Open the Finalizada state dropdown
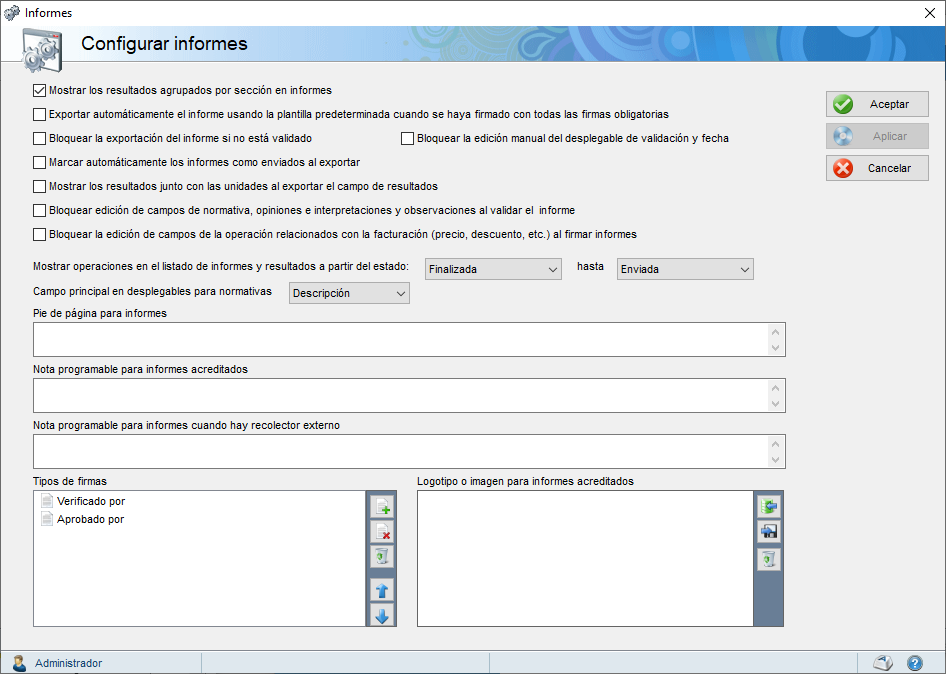 [493, 269]
